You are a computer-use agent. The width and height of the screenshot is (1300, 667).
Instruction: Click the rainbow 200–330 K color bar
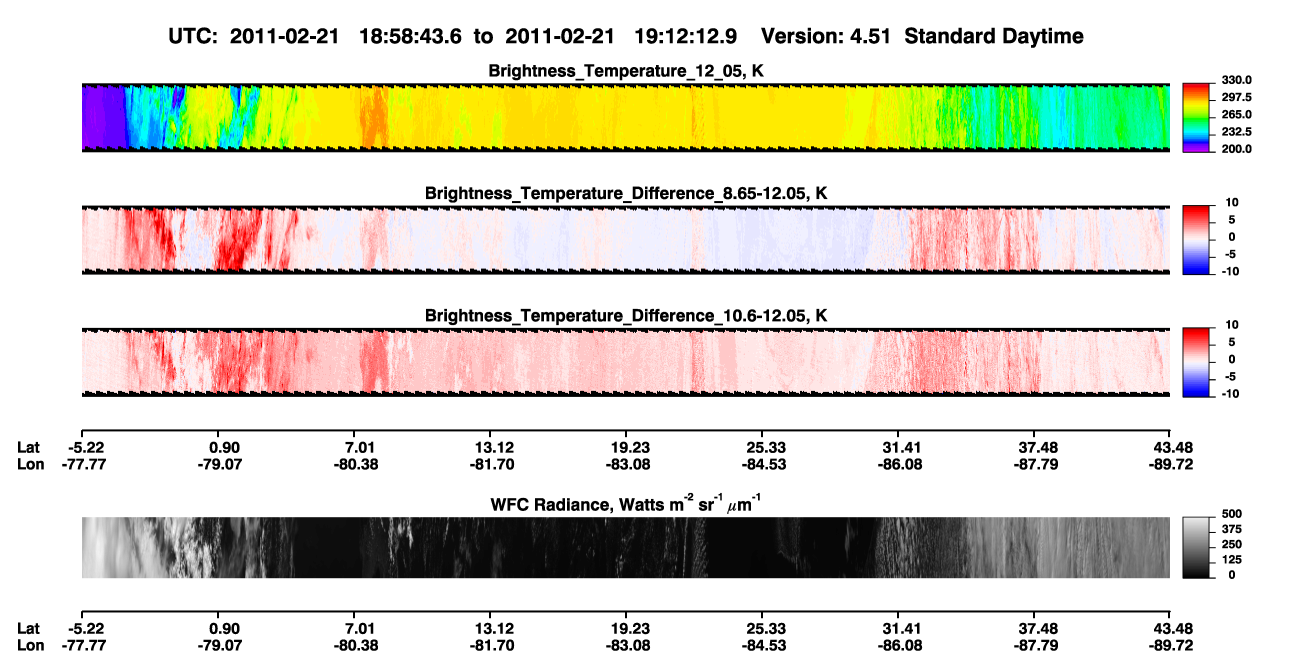point(1195,117)
